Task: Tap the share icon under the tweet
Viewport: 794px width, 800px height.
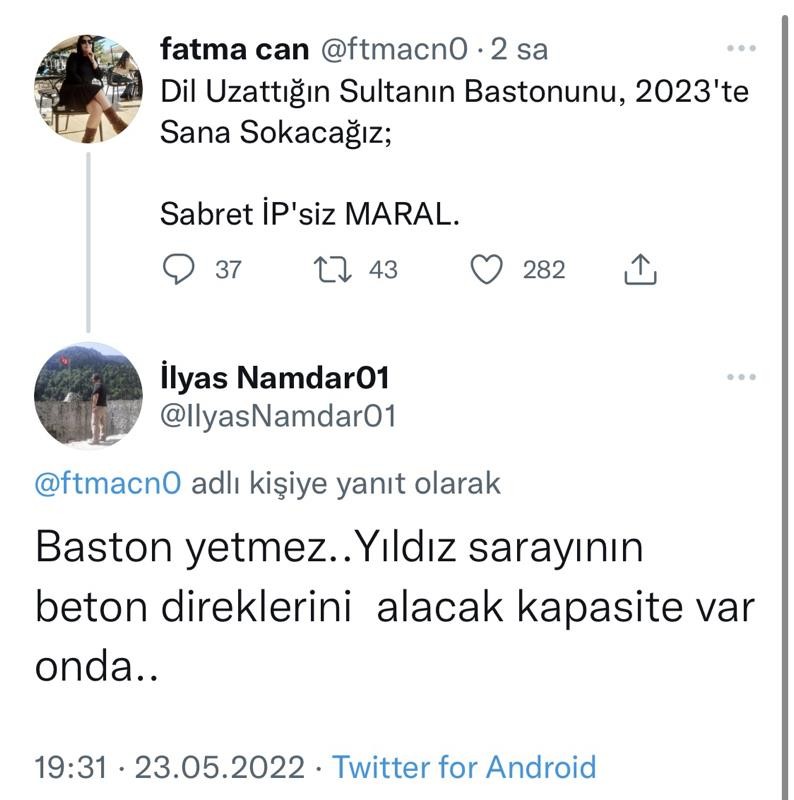Action: [x=639, y=269]
